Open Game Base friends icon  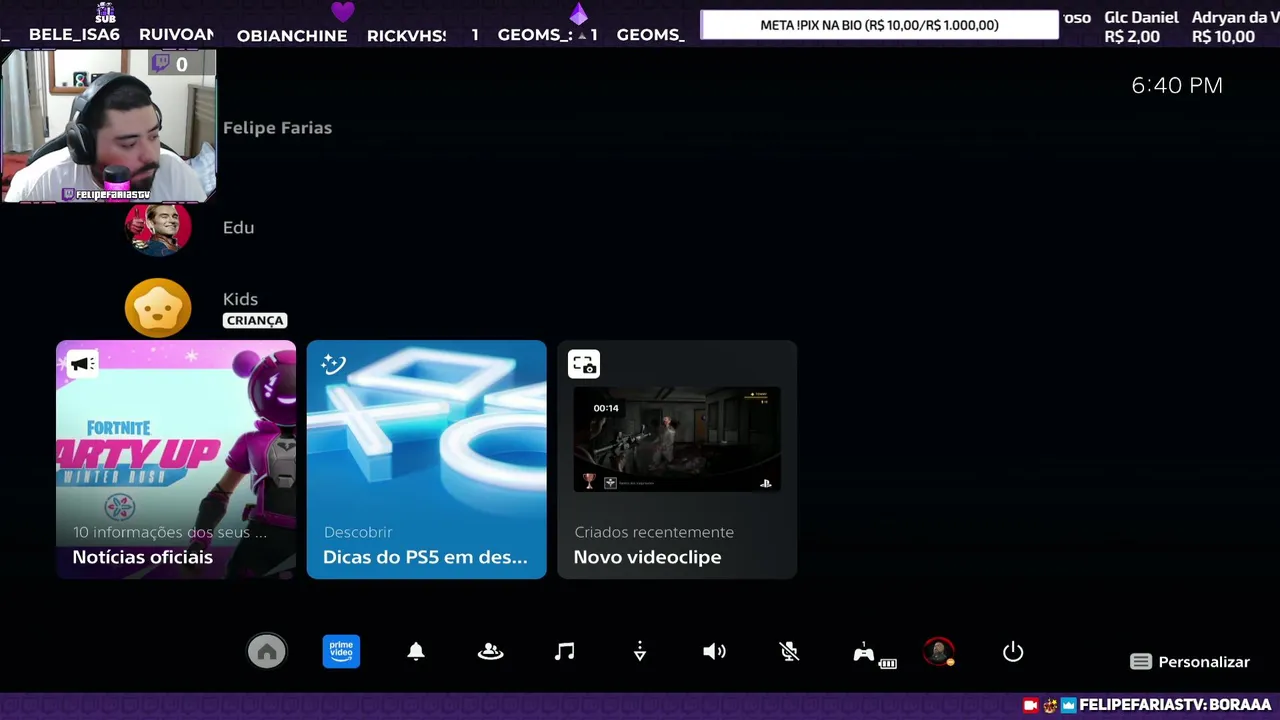tap(490, 652)
